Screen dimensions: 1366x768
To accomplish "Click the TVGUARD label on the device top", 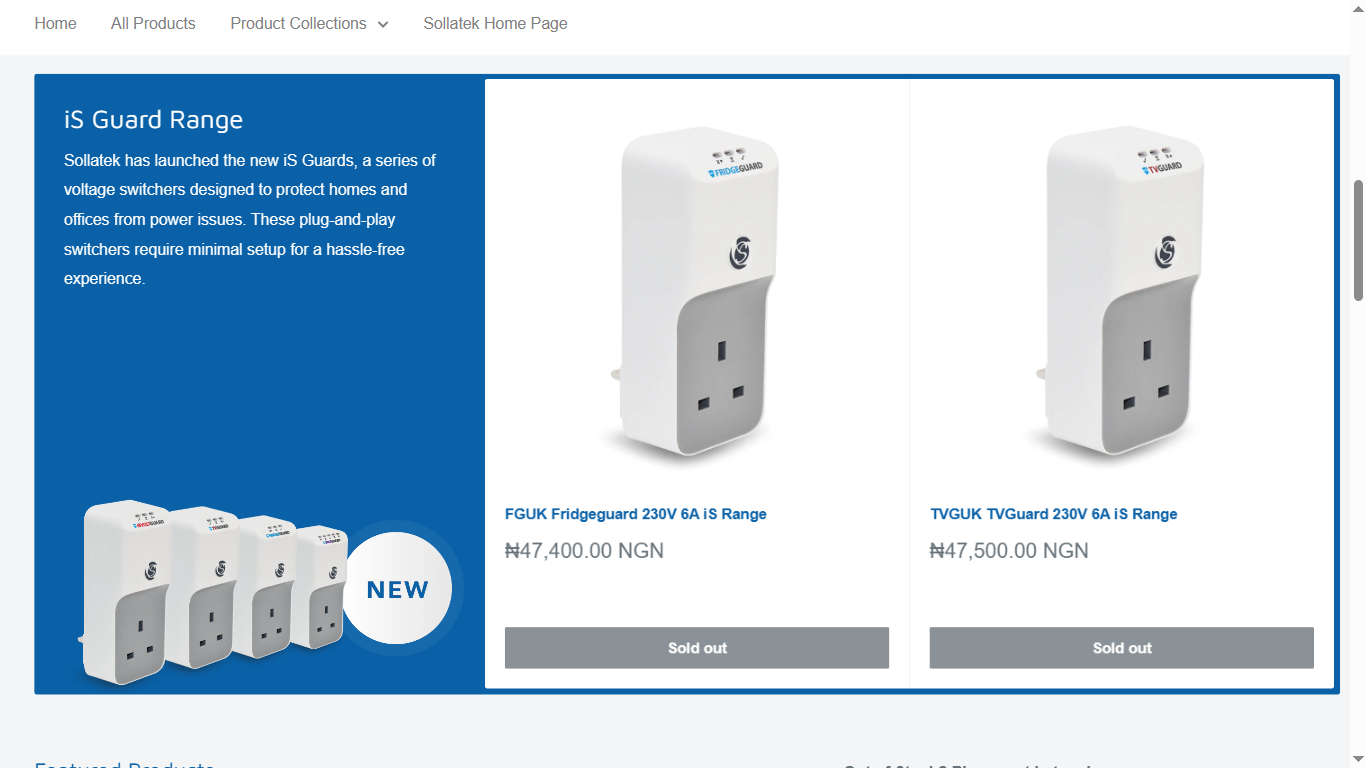I will 1164,168.
